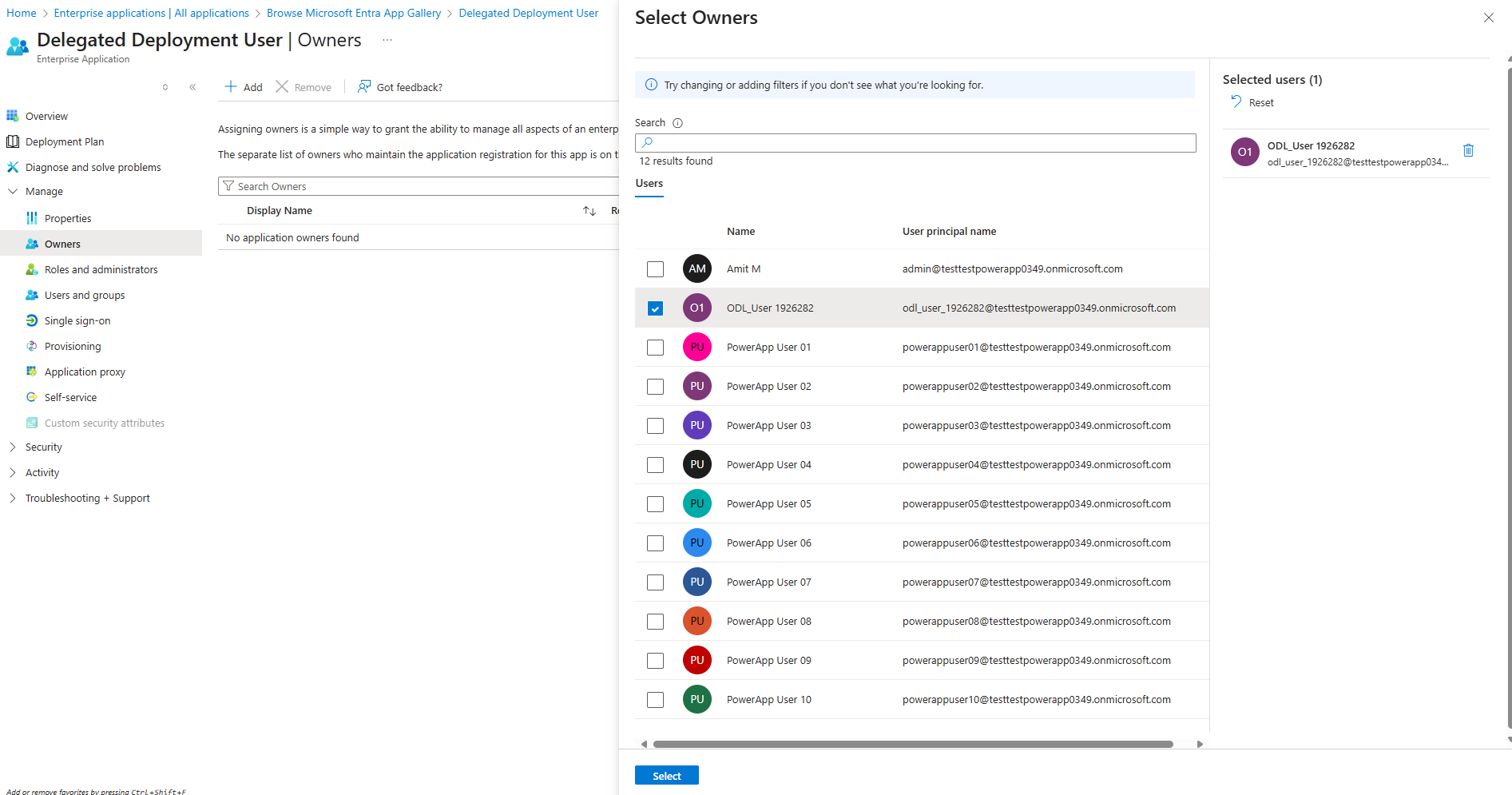Uncheck the ODL_User 1926282 checkbox

coord(655,308)
